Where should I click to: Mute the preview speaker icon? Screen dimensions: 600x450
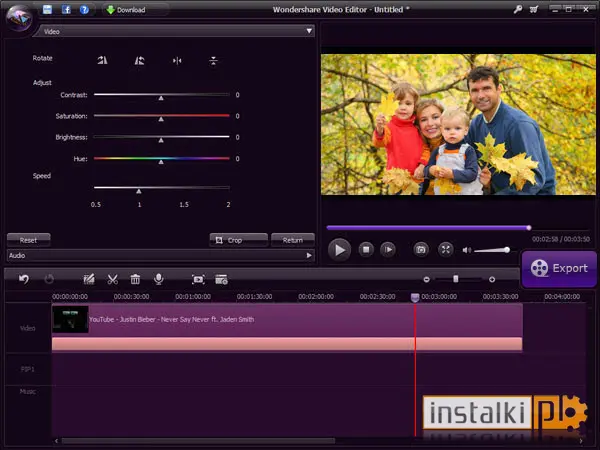point(466,250)
